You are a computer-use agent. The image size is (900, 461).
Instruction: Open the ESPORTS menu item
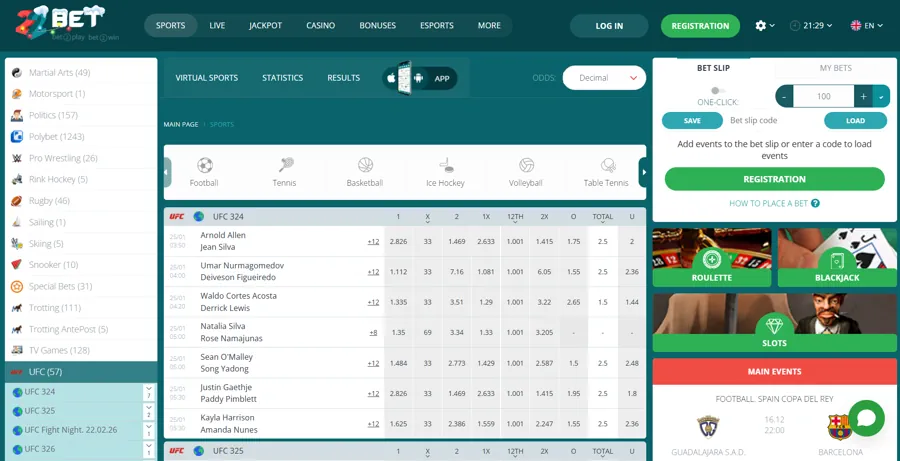point(437,26)
